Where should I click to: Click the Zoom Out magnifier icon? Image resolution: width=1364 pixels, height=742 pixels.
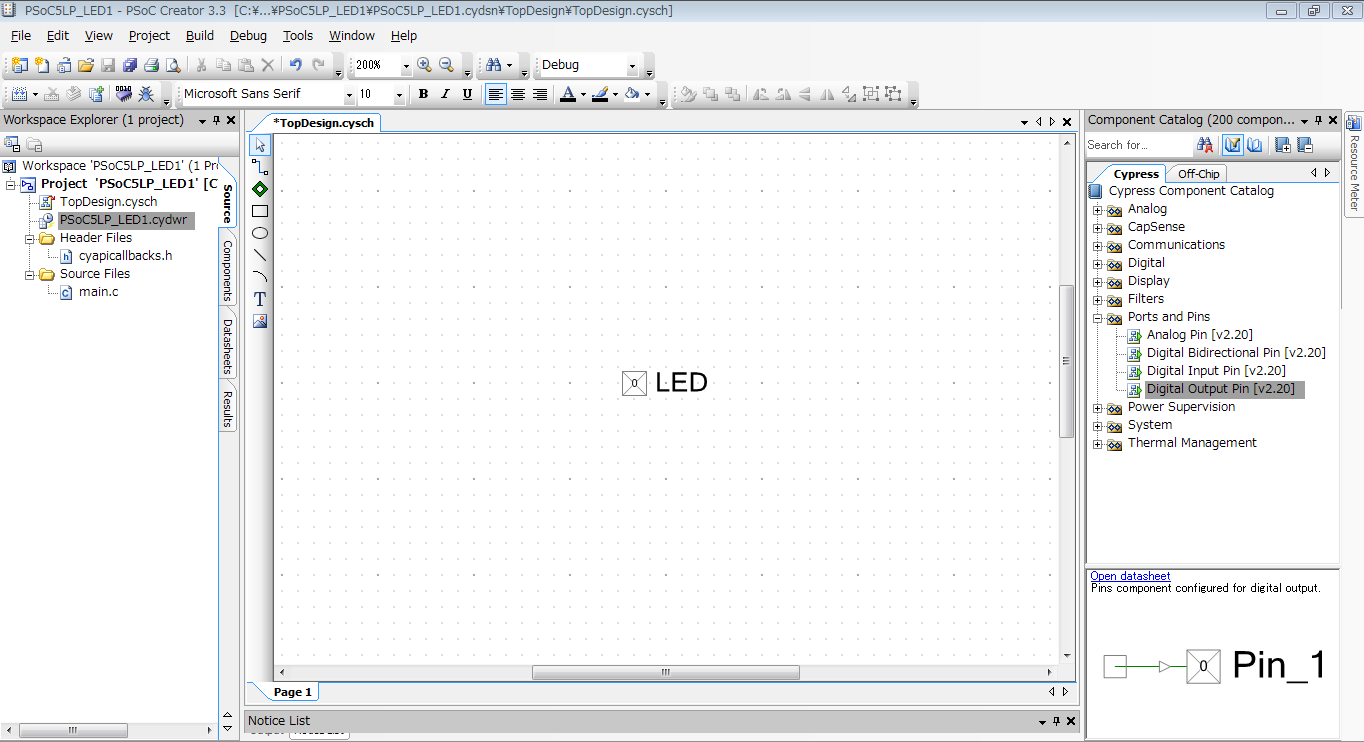[446, 65]
